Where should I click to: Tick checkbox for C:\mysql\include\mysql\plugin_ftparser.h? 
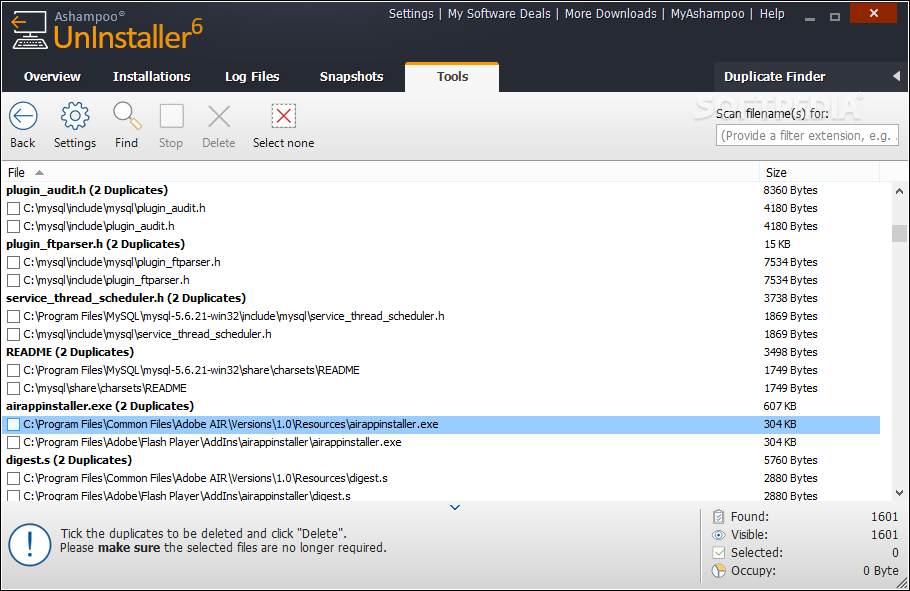point(13,262)
